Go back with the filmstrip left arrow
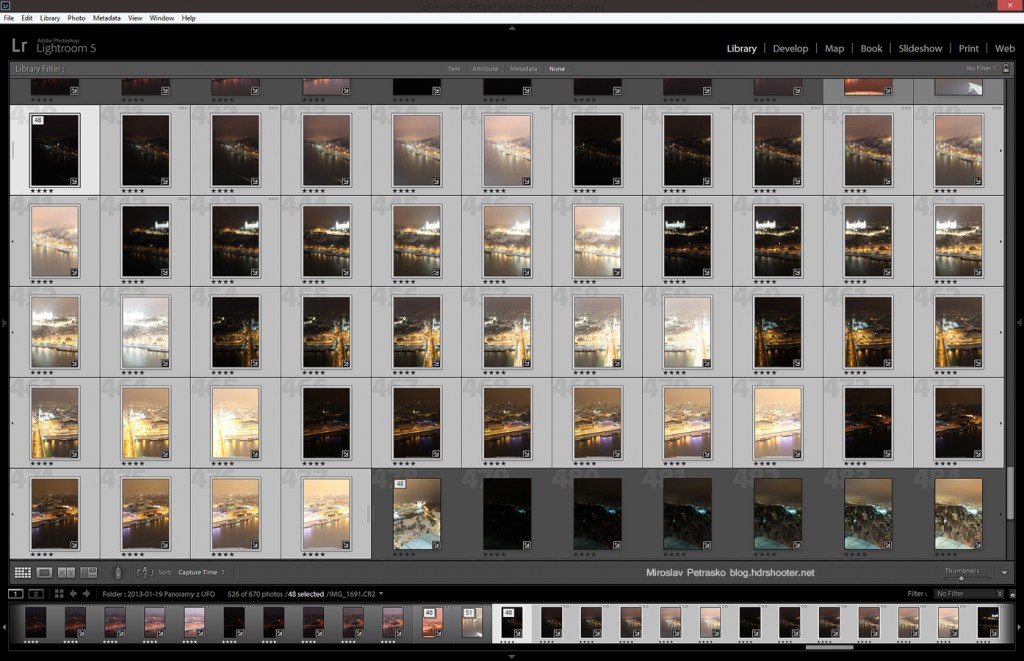1024x661 pixels. pyautogui.click(x=73, y=594)
